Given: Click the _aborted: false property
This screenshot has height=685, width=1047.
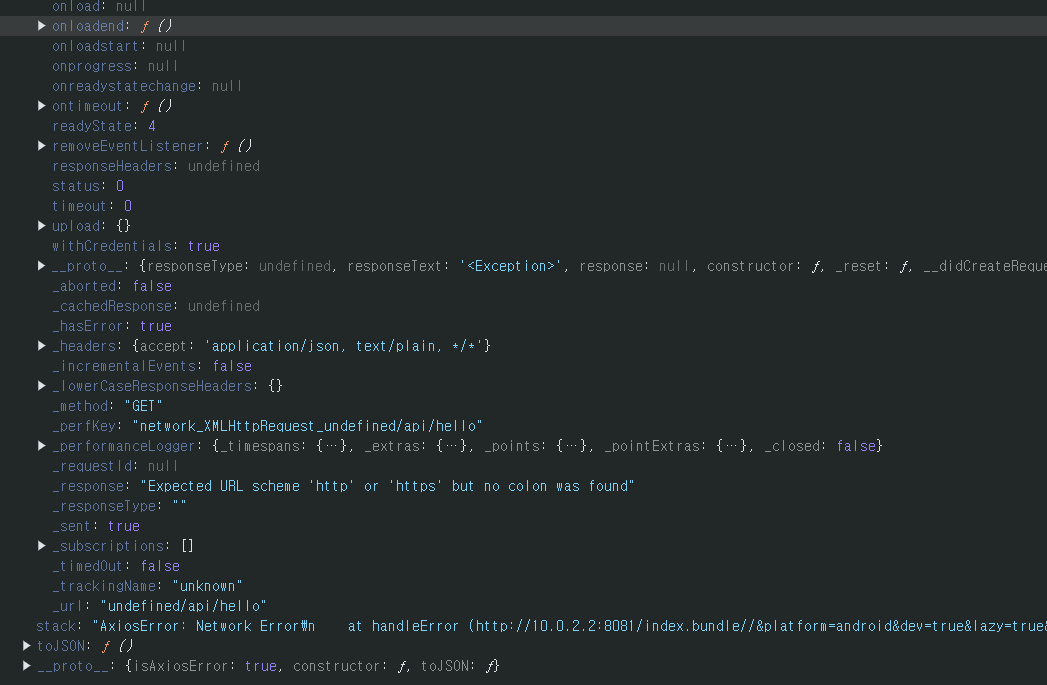Looking at the screenshot, I should tap(112, 286).
